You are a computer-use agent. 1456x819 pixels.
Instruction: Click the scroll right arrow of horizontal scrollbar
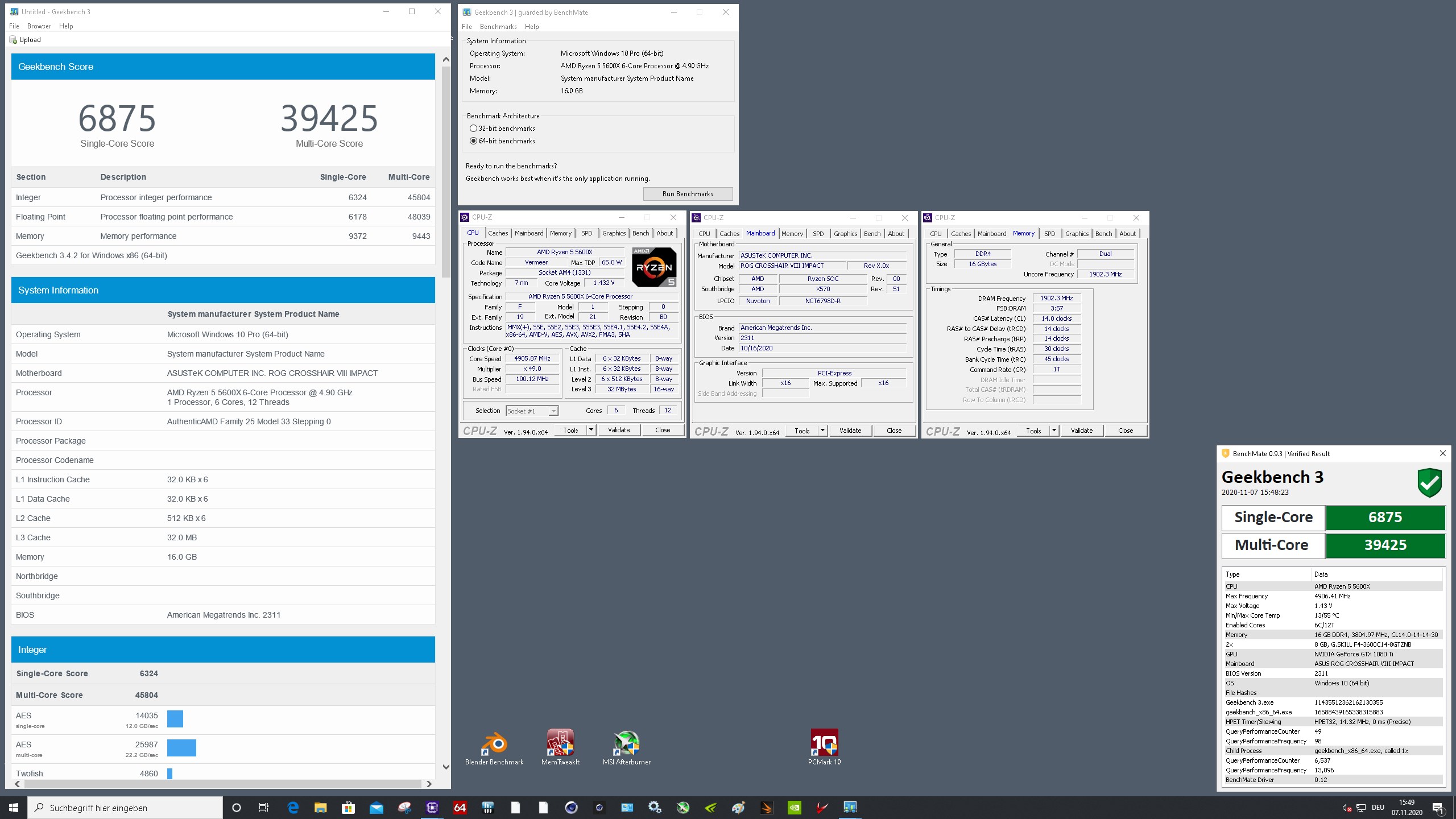429,784
